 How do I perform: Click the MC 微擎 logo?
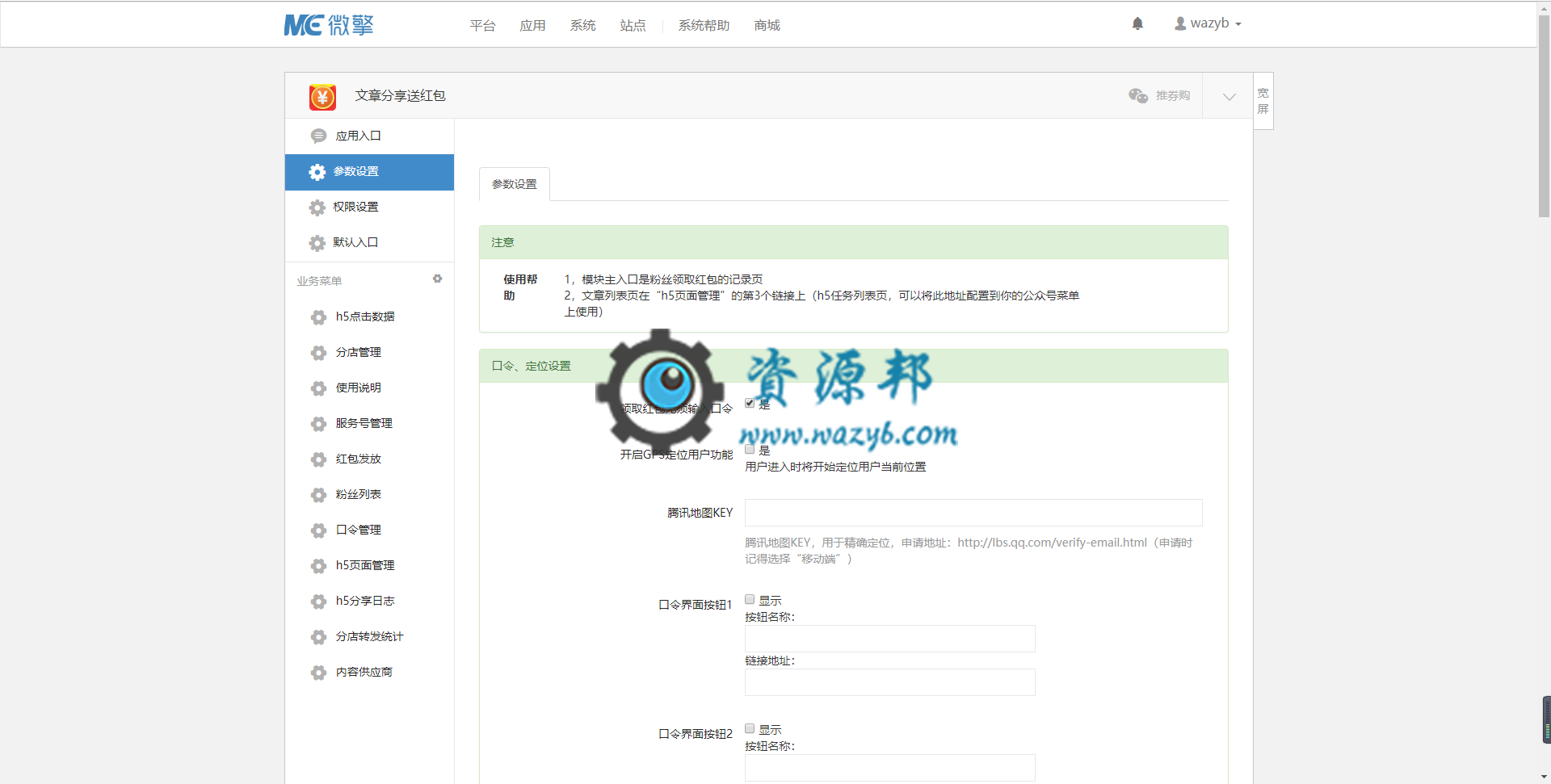pos(329,25)
